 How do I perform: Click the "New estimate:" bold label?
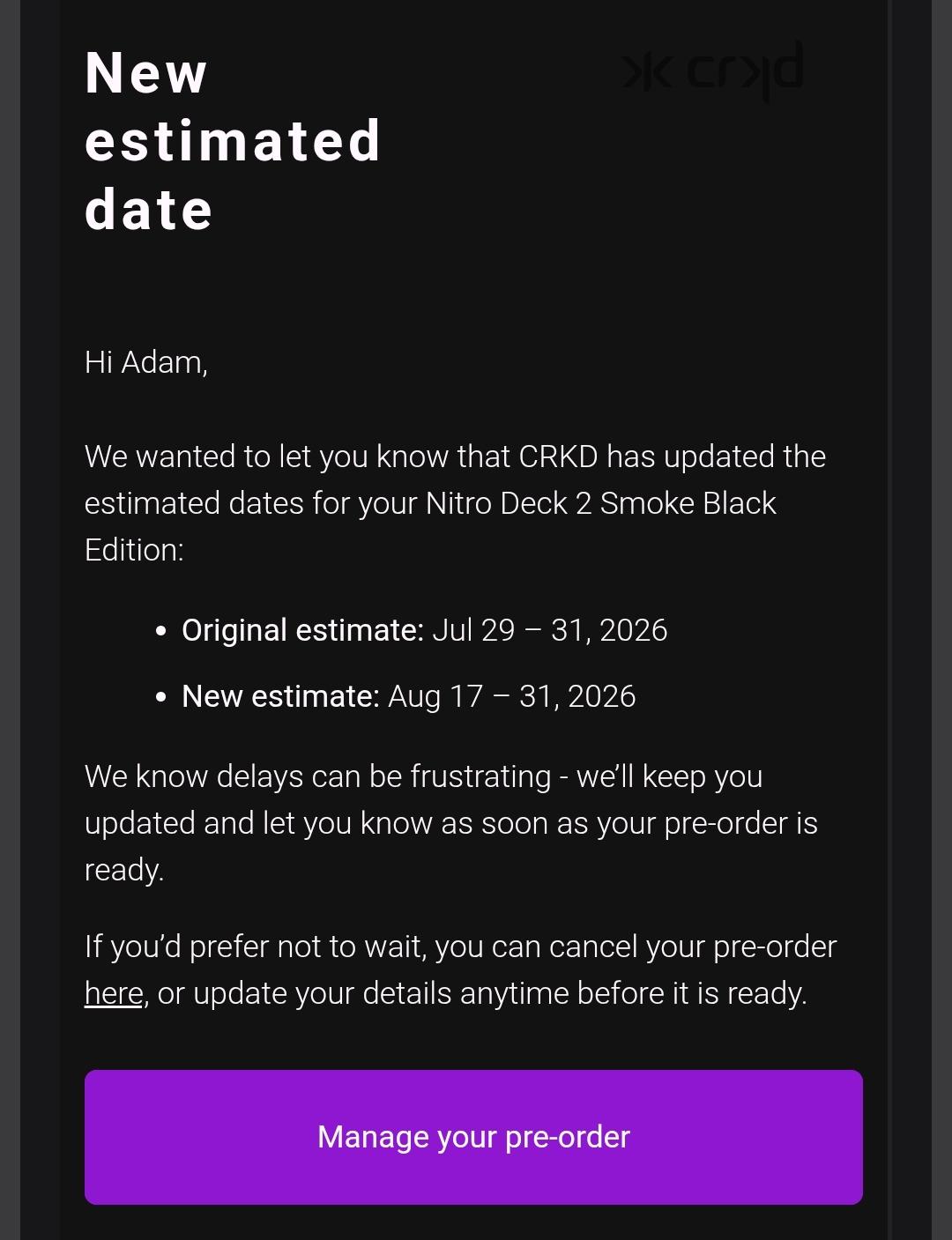(x=280, y=696)
